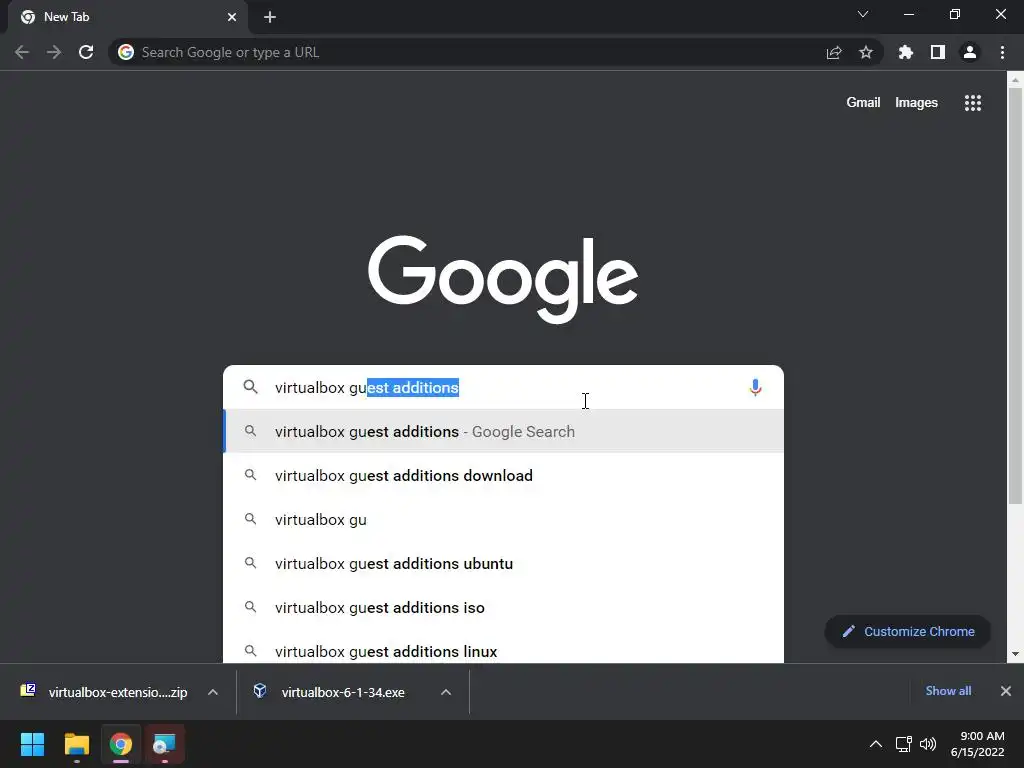Open downloaded virtualbox-6-1-34.exe file

[332, 692]
